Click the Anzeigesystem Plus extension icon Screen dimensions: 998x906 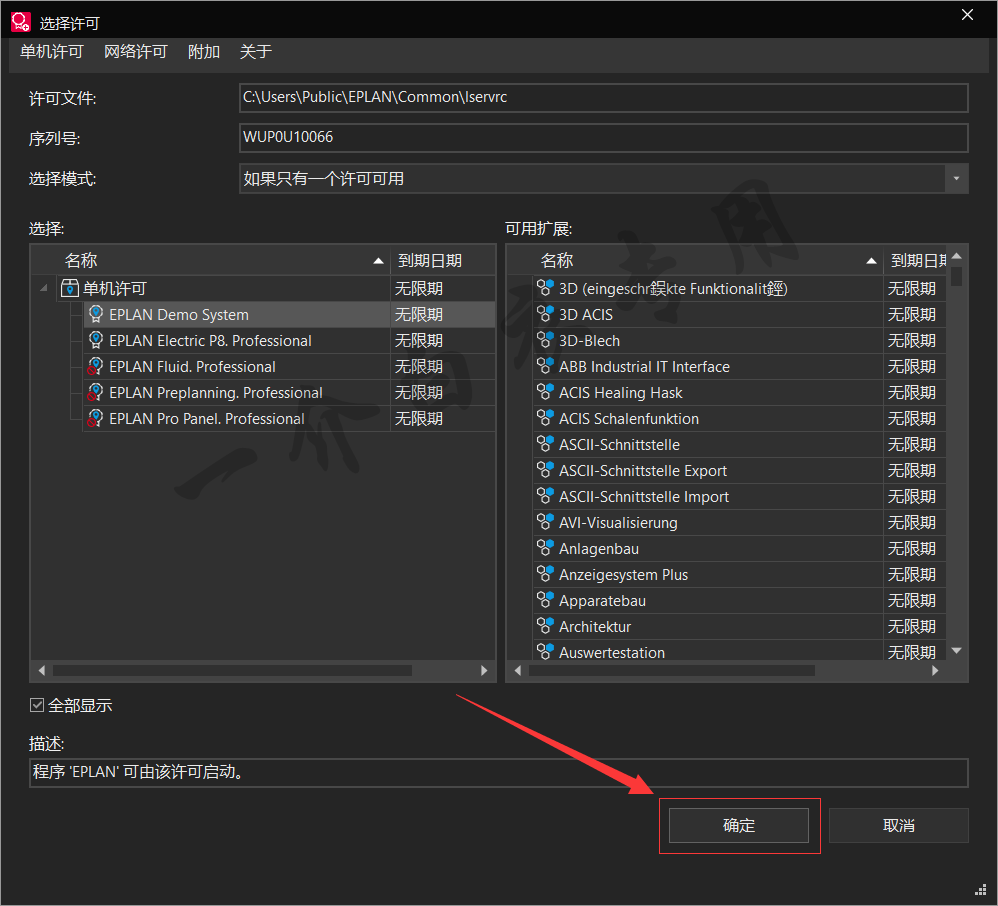tap(545, 574)
